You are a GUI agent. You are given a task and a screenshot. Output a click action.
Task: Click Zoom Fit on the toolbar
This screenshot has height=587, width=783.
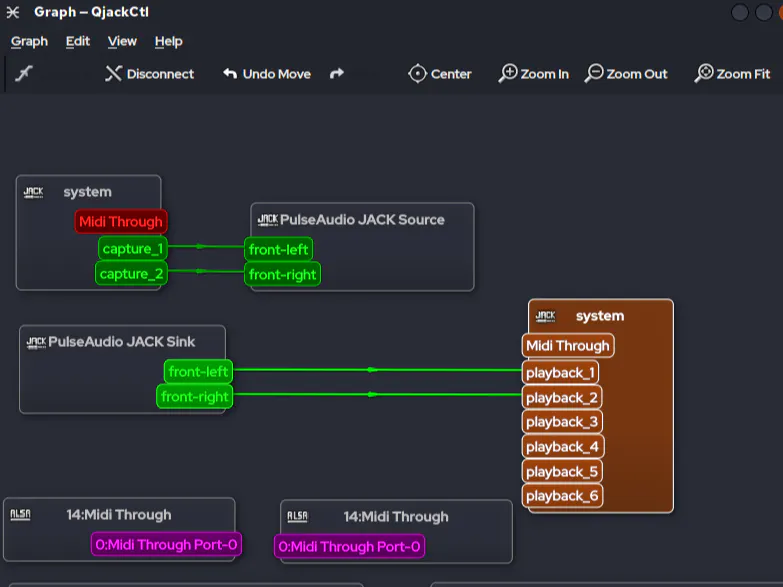pos(733,74)
